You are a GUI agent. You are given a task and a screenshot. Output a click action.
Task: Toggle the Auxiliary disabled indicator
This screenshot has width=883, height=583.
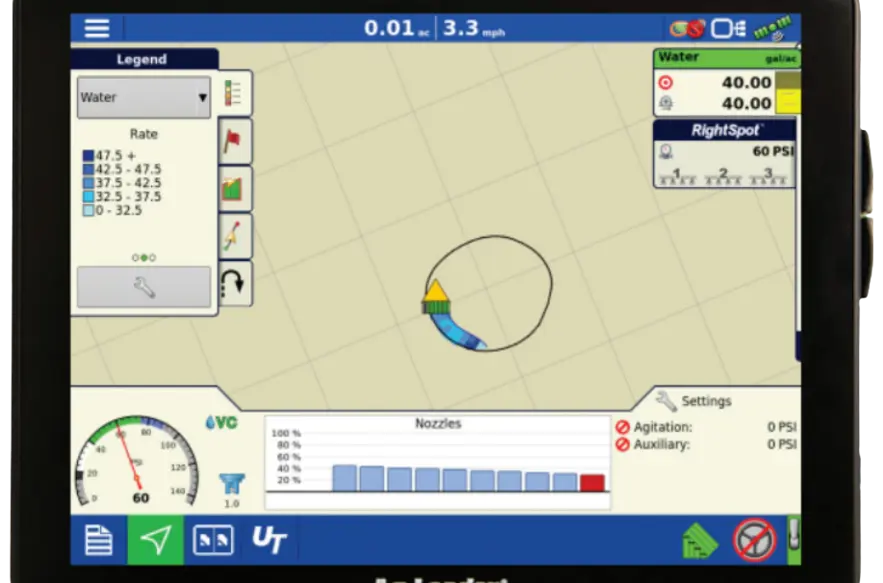(623, 444)
